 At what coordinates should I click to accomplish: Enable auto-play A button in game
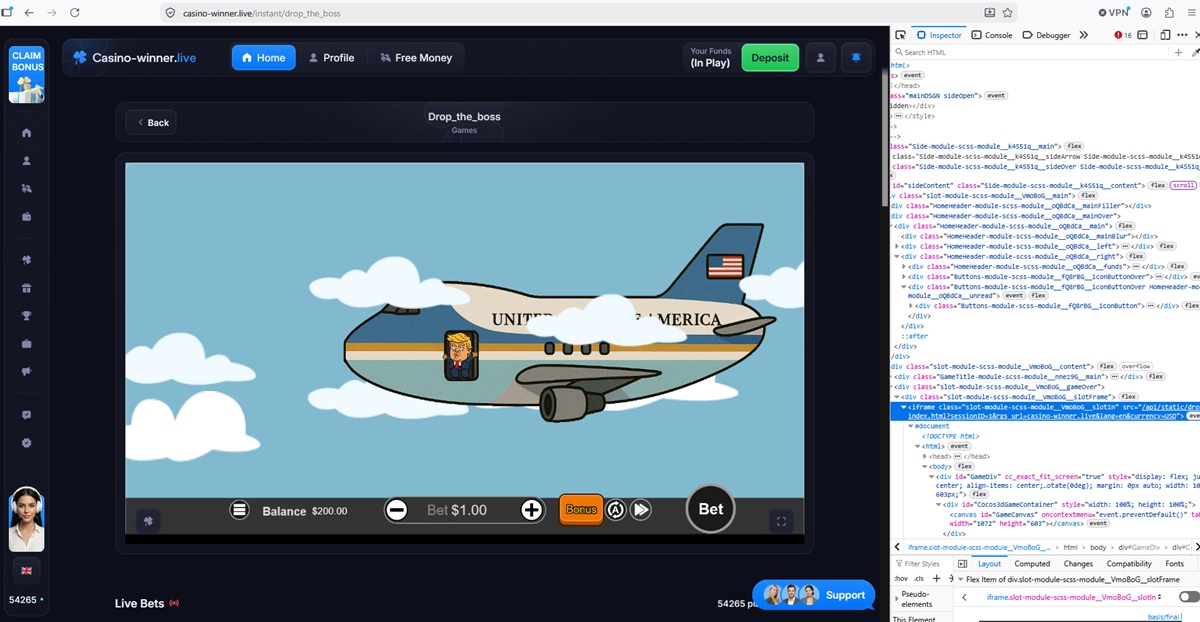point(616,510)
